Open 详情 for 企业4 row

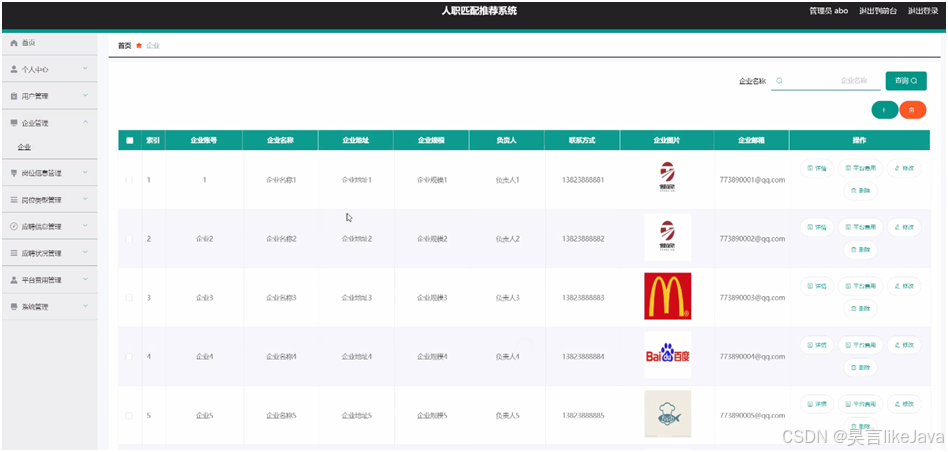[x=817, y=345]
